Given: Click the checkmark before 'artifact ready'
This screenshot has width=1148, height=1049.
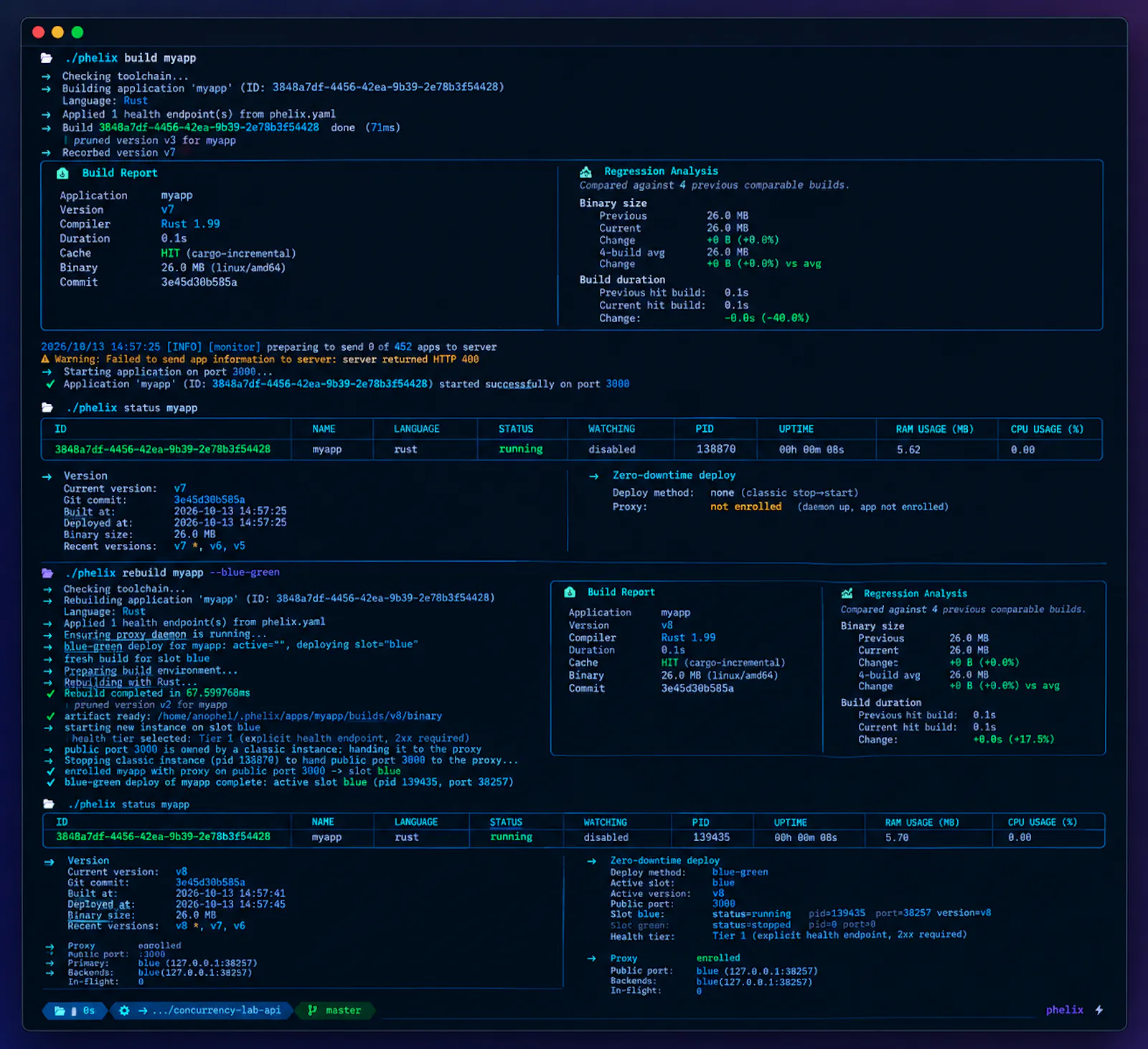Looking at the screenshot, I should tap(50, 716).
